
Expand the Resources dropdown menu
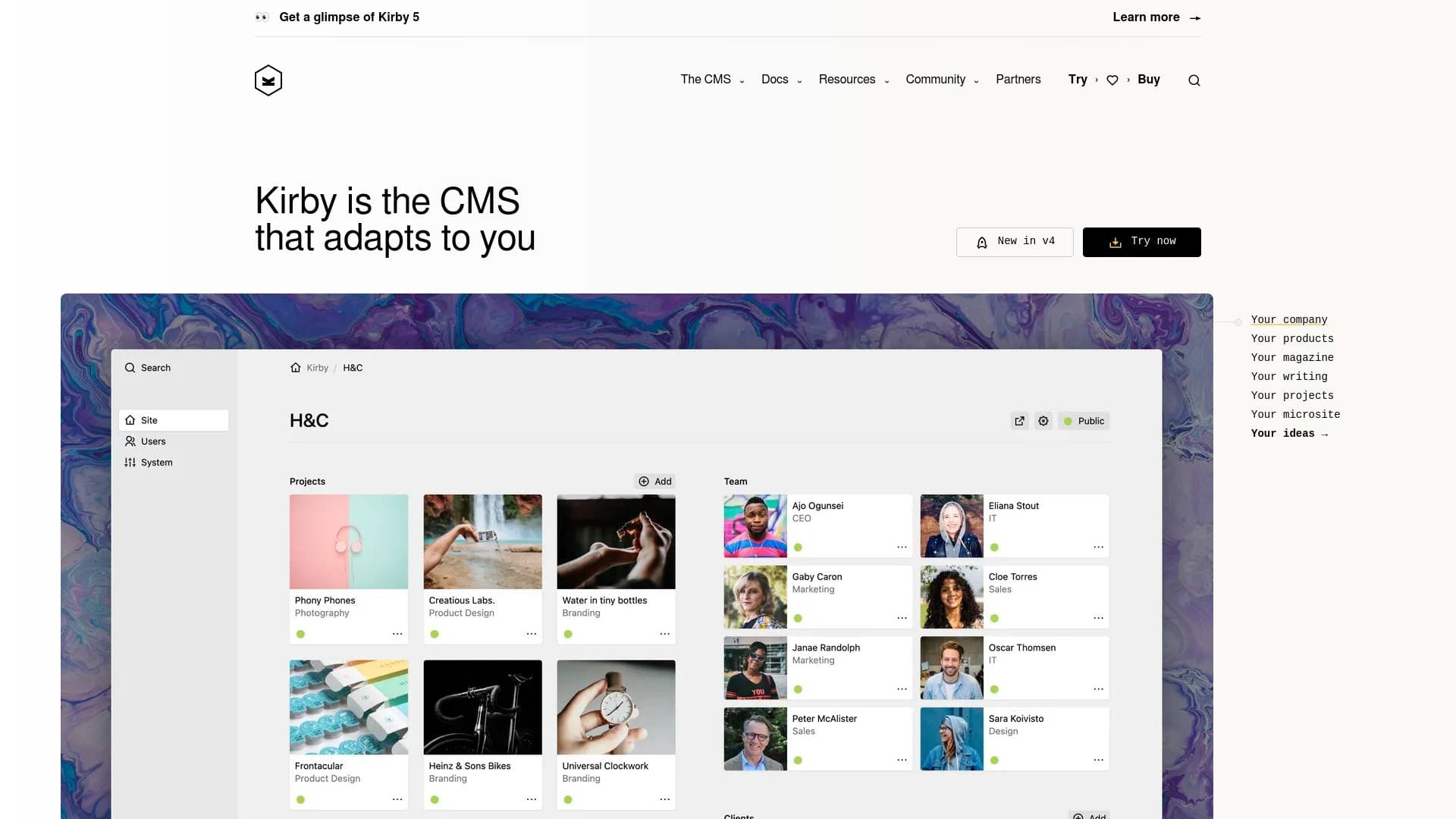click(853, 80)
